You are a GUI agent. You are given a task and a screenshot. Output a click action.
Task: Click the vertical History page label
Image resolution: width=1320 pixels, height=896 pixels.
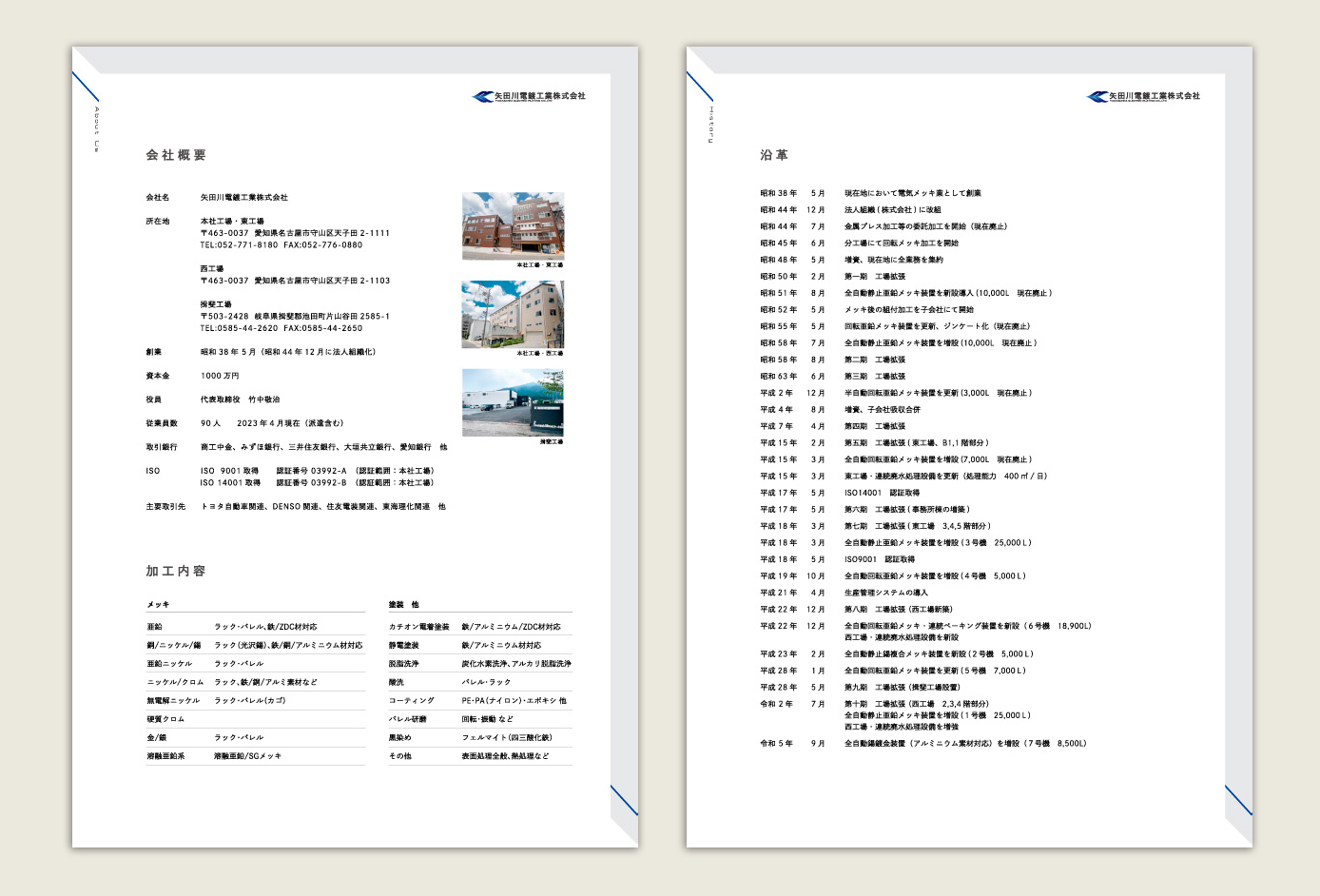[710, 126]
